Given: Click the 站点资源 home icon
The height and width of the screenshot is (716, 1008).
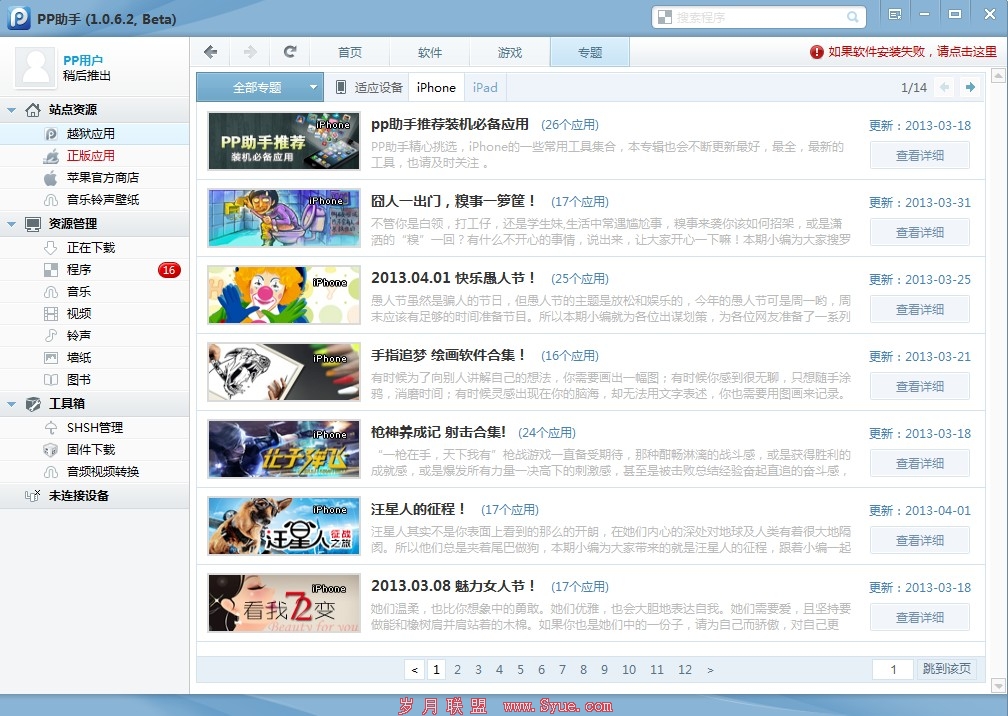Looking at the screenshot, I should 33,110.
